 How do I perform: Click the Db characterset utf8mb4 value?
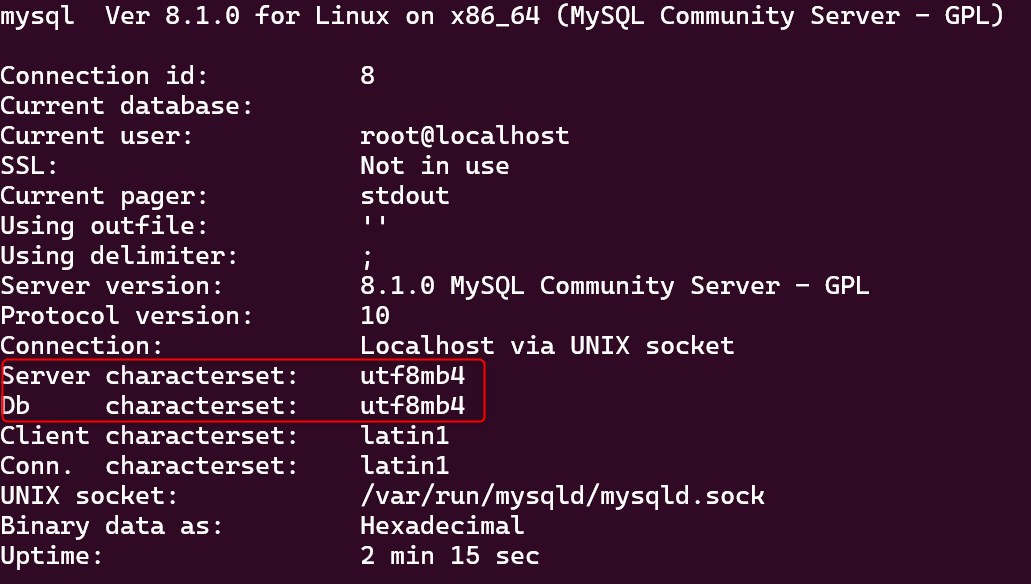pos(412,406)
